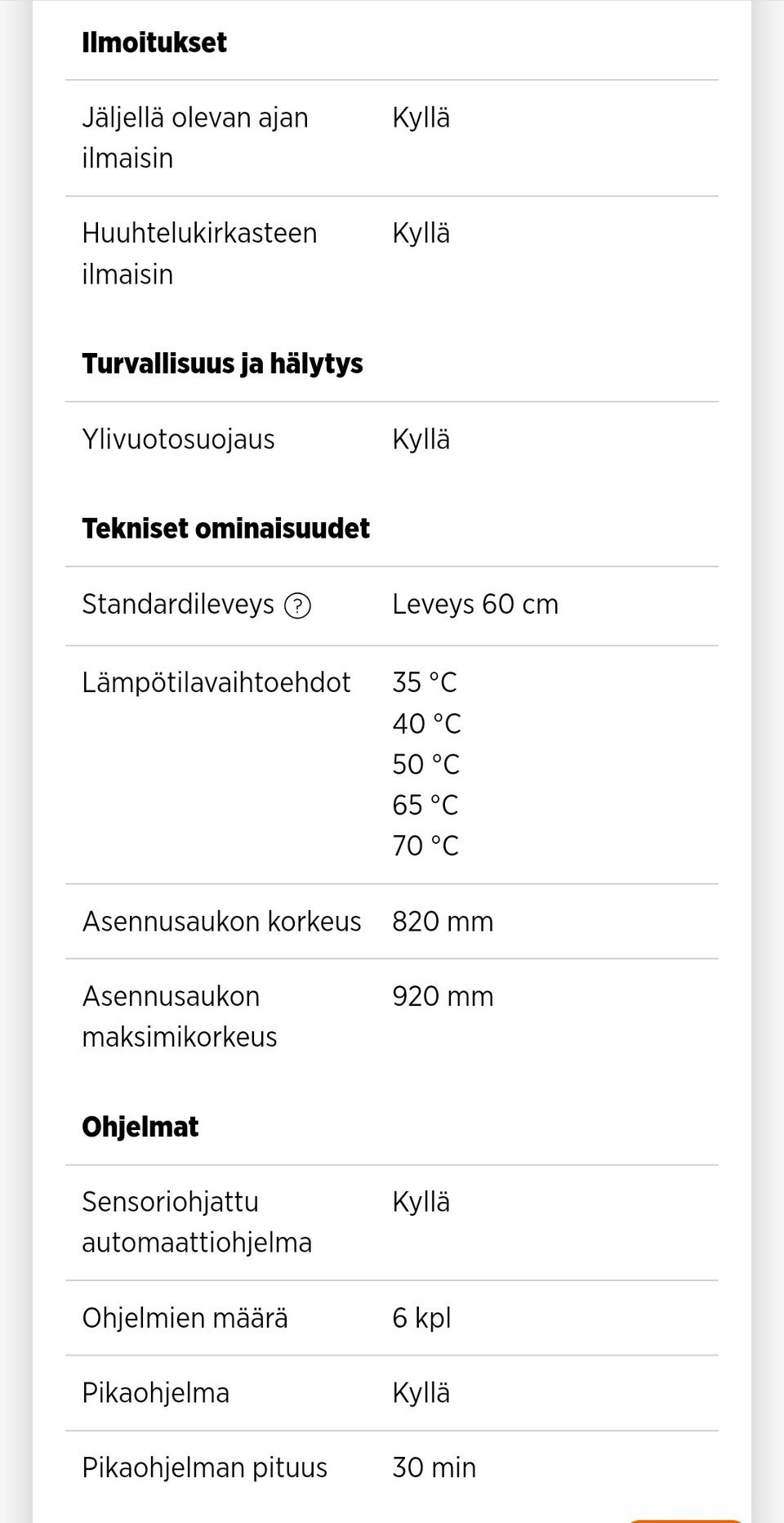Viewport: 784px width, 1523px height.
Task: Select the Ylivuotosuojaus row
Action: point(177,439)
